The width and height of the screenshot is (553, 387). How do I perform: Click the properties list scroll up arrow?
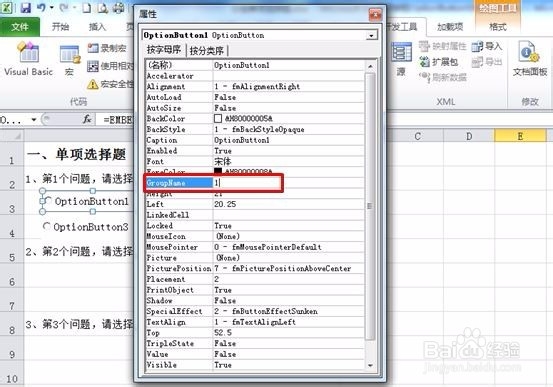(x=370, y=66)
